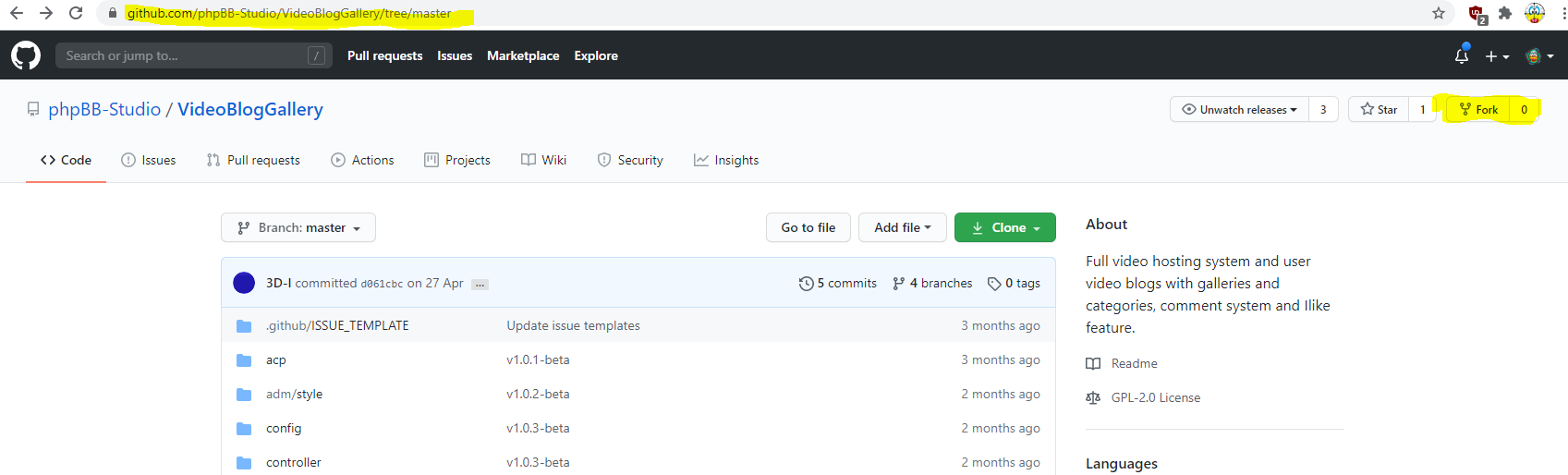Expand the green Clone dropdown
The width and height of the screenshot is (1568, 475).
1005,227
